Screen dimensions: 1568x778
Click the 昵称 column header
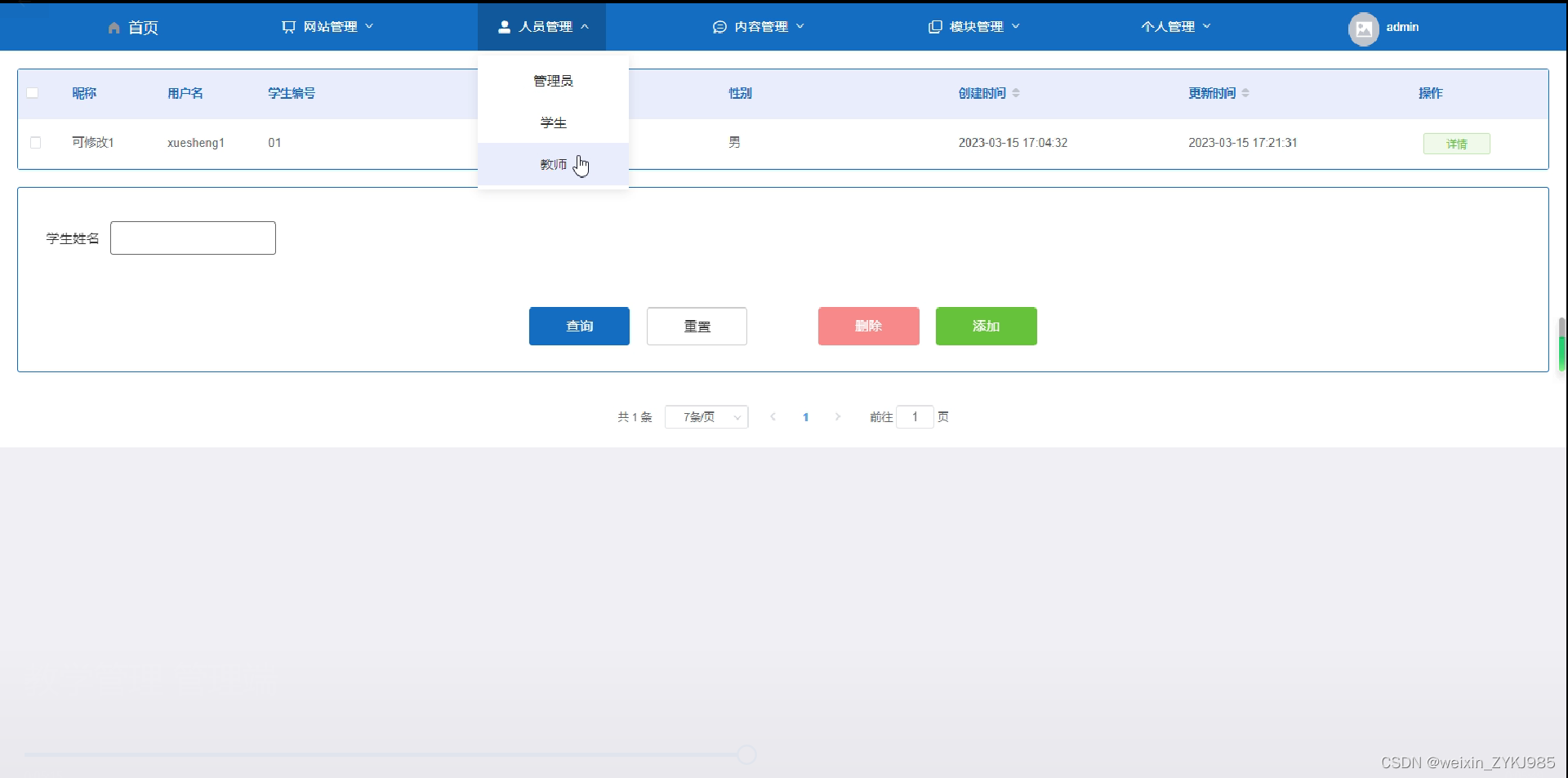pos(84,93)
